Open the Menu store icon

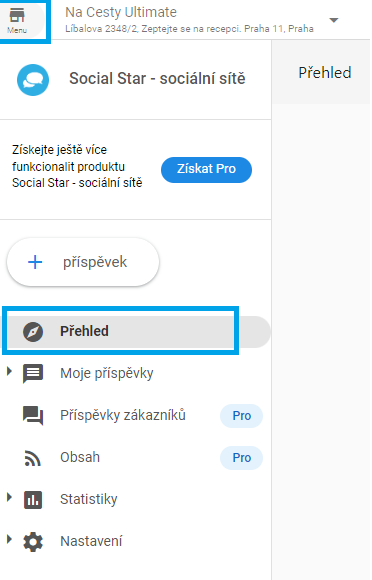[17, 16]
